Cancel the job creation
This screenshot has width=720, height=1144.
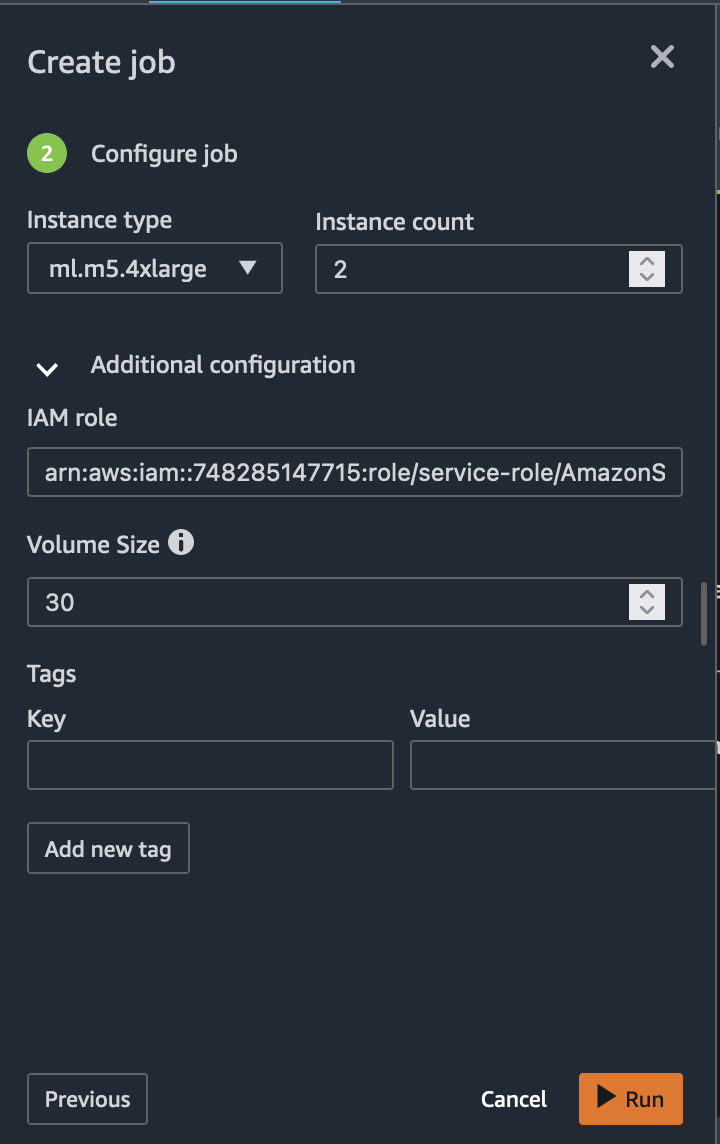pyautogui.click(x=513, y=1098)
